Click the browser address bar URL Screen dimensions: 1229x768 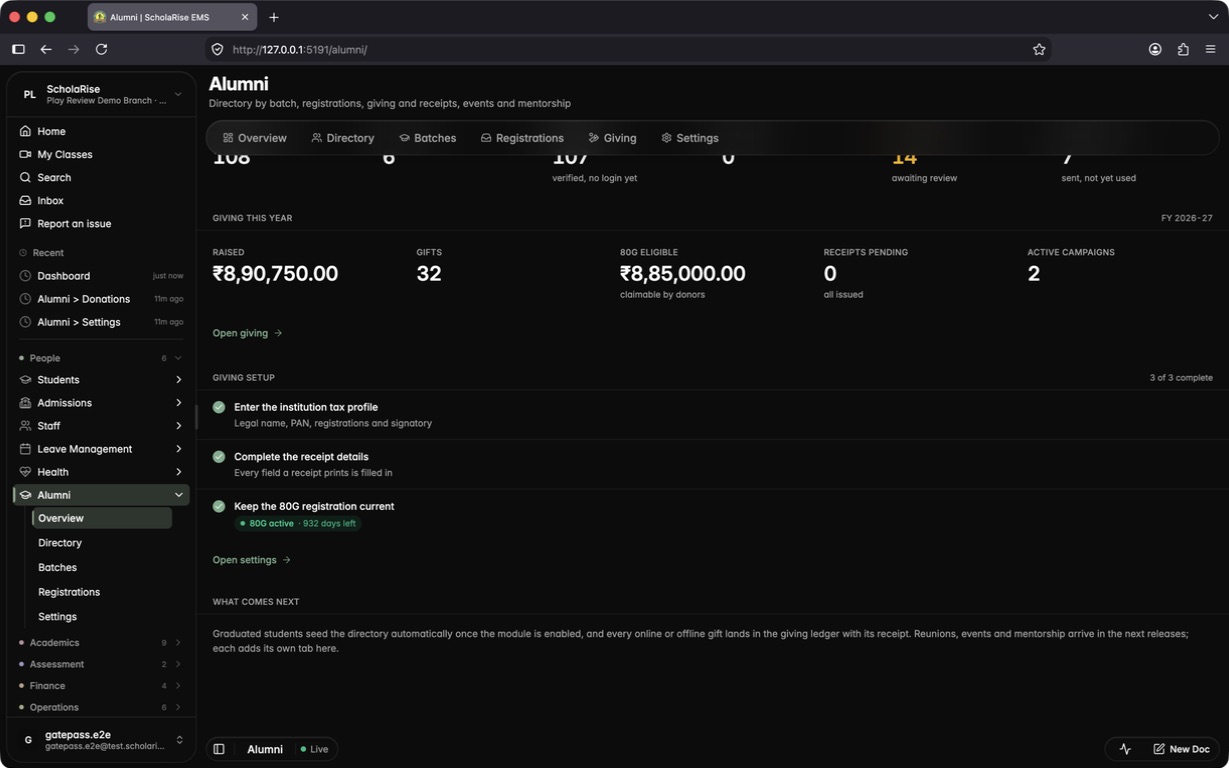[x=299, y=49]
